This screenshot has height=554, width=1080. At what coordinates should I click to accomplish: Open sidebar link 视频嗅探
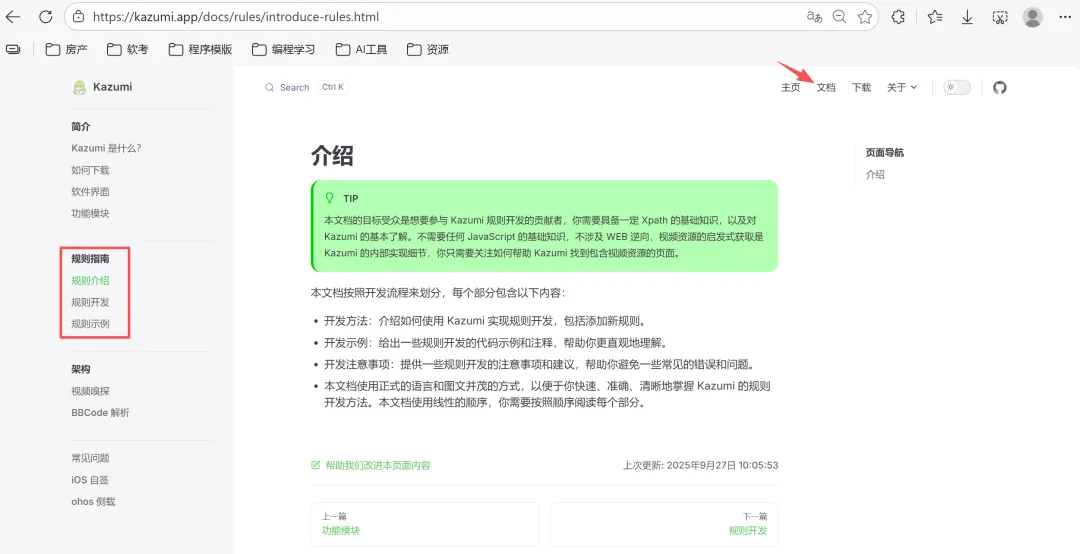click(90, 391)
